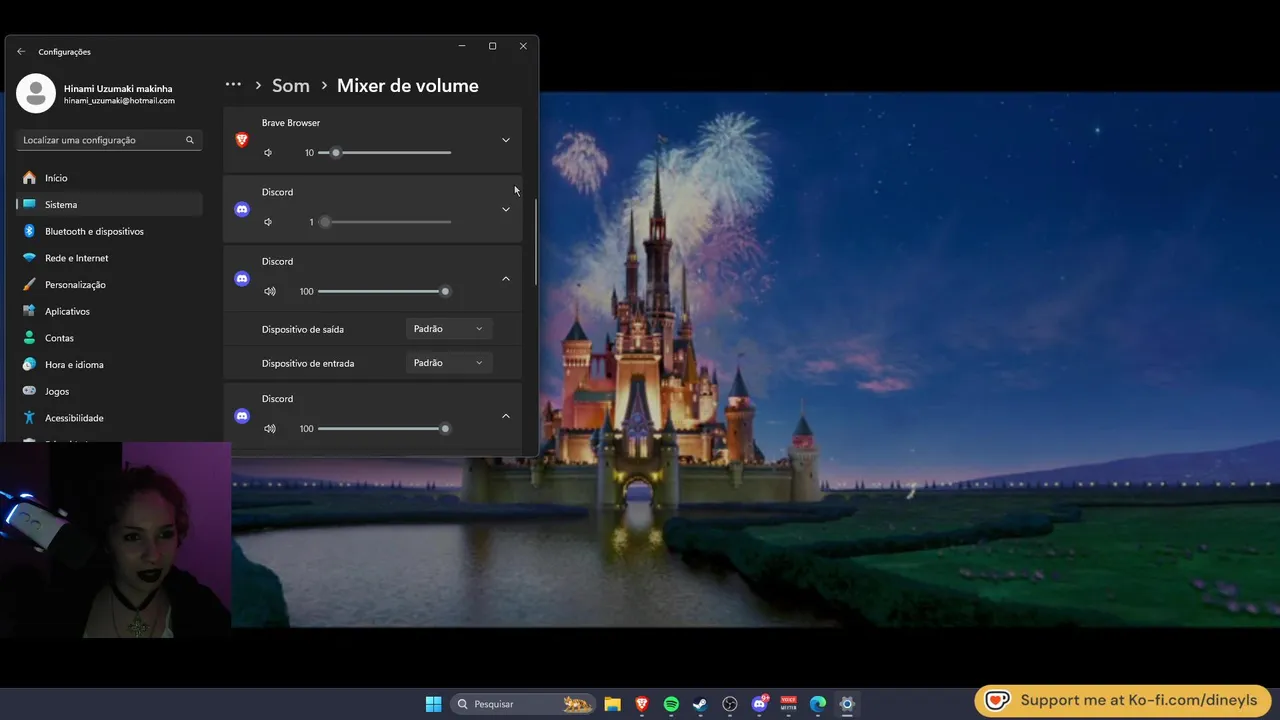Collapse the Discord entry showing device options

[x=505, y=278]
